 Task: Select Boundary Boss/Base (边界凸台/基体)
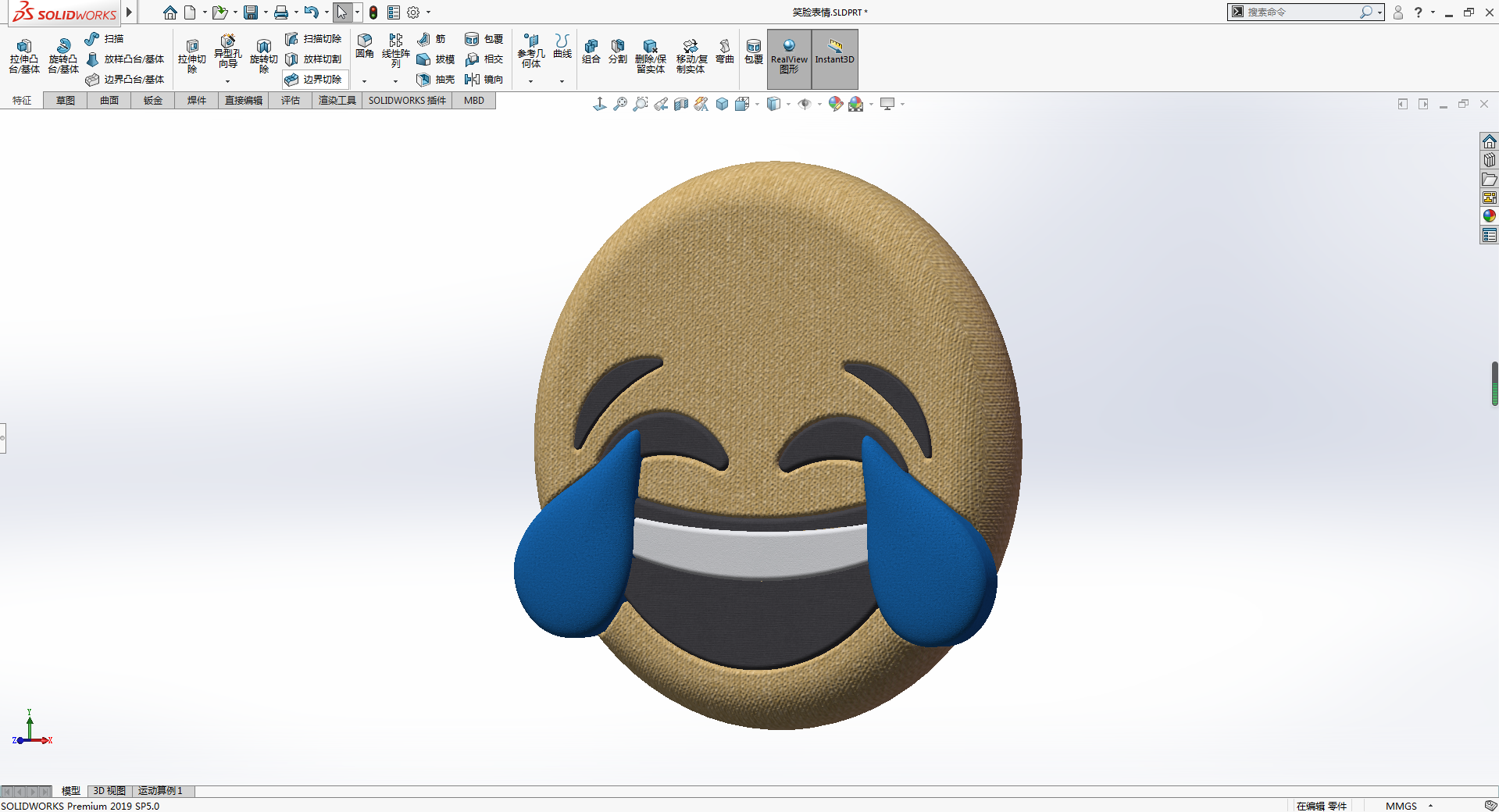pos(125,80)
